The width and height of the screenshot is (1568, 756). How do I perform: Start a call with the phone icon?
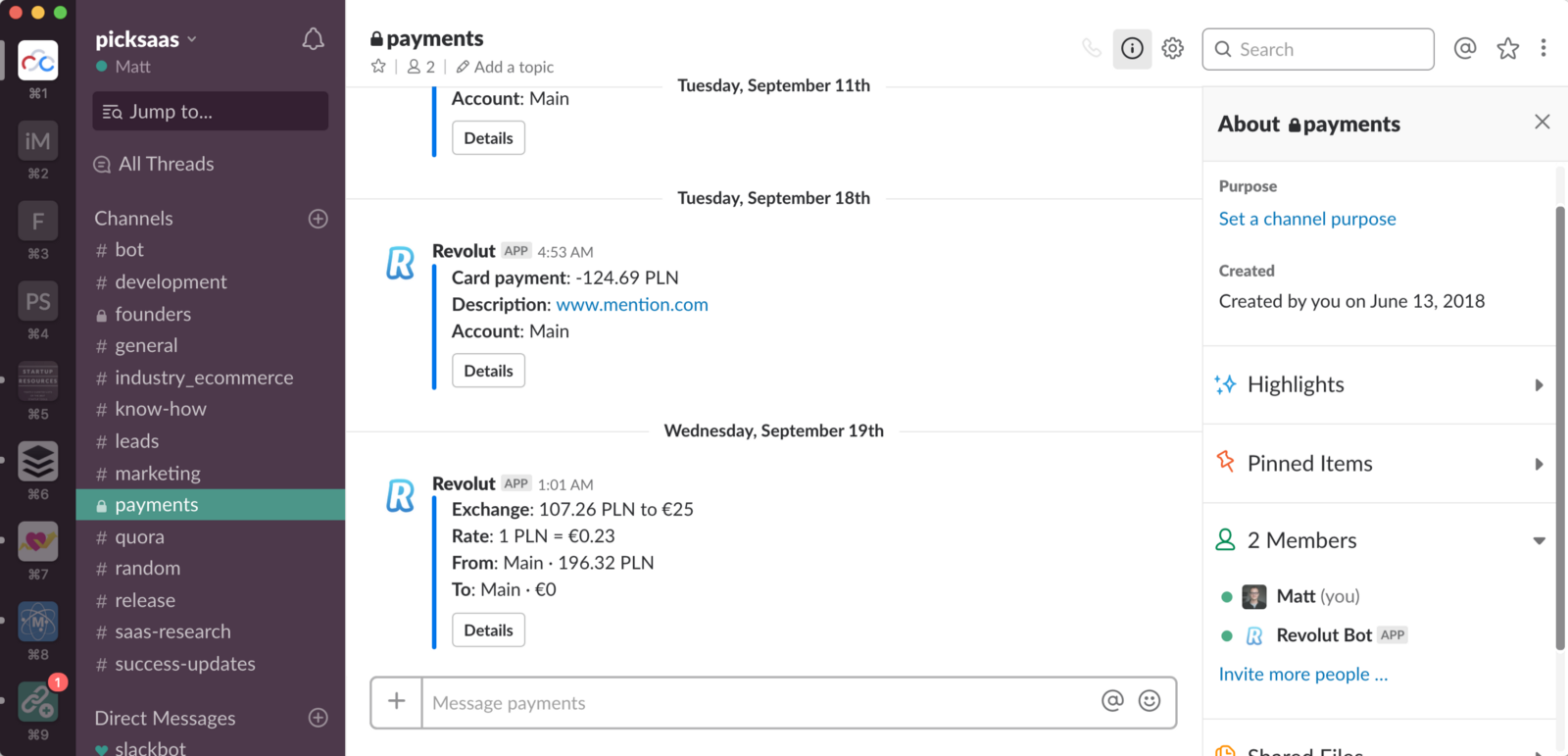[x=1091, y=48]
